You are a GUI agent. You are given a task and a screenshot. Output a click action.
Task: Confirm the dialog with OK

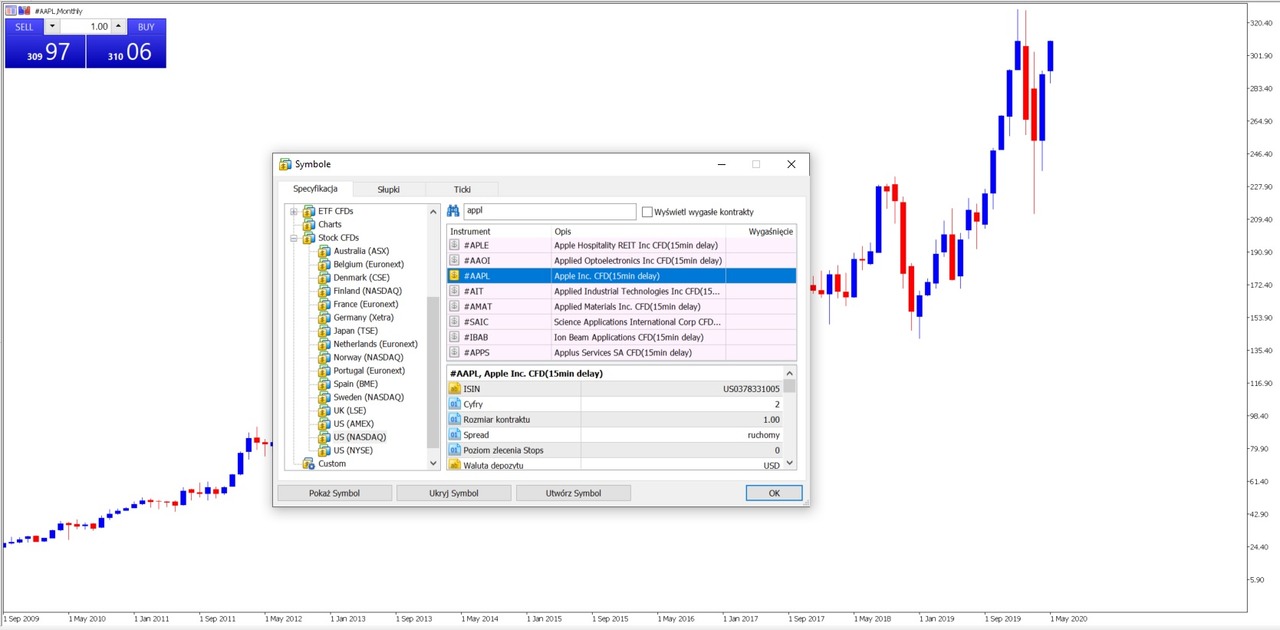click(x=774, y=493)
